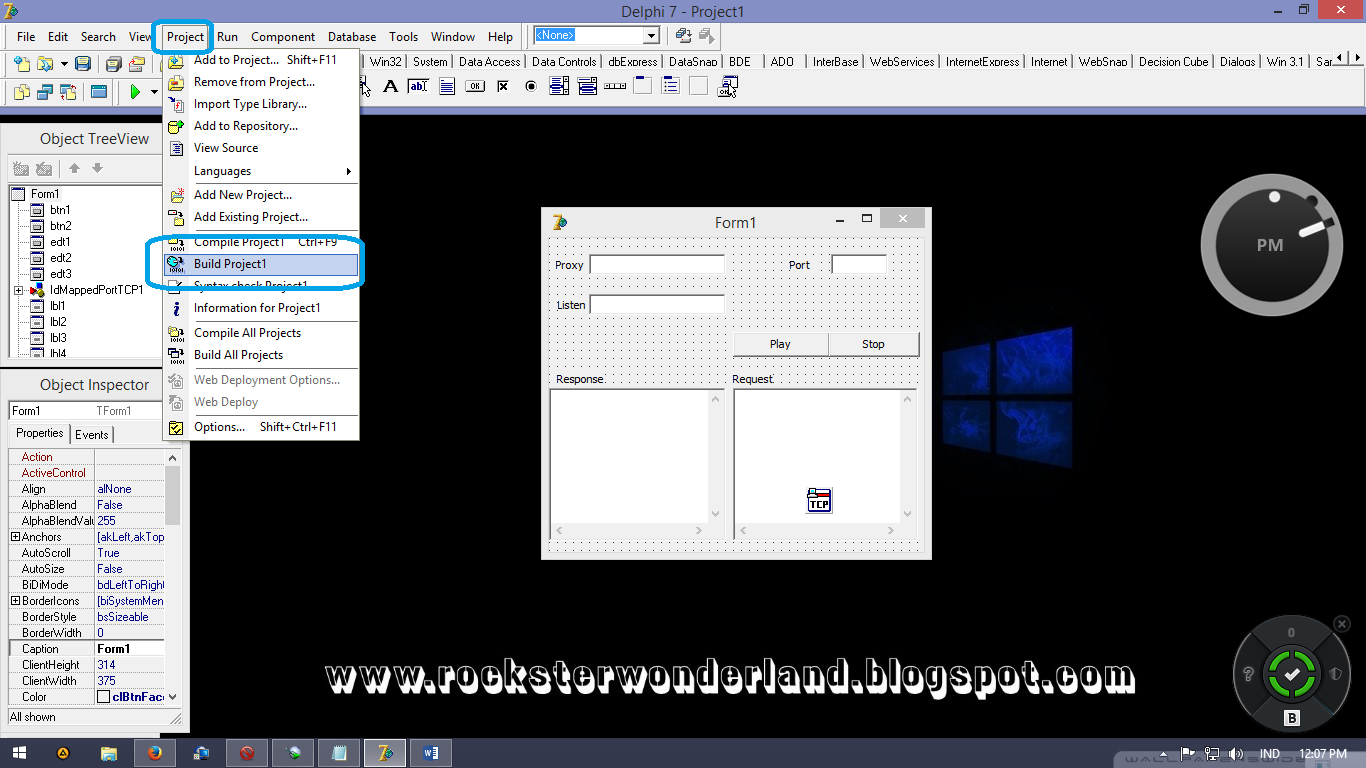Select the GroupBox component icon in palette
This screenshot has width=1366, height=768.
643,87
